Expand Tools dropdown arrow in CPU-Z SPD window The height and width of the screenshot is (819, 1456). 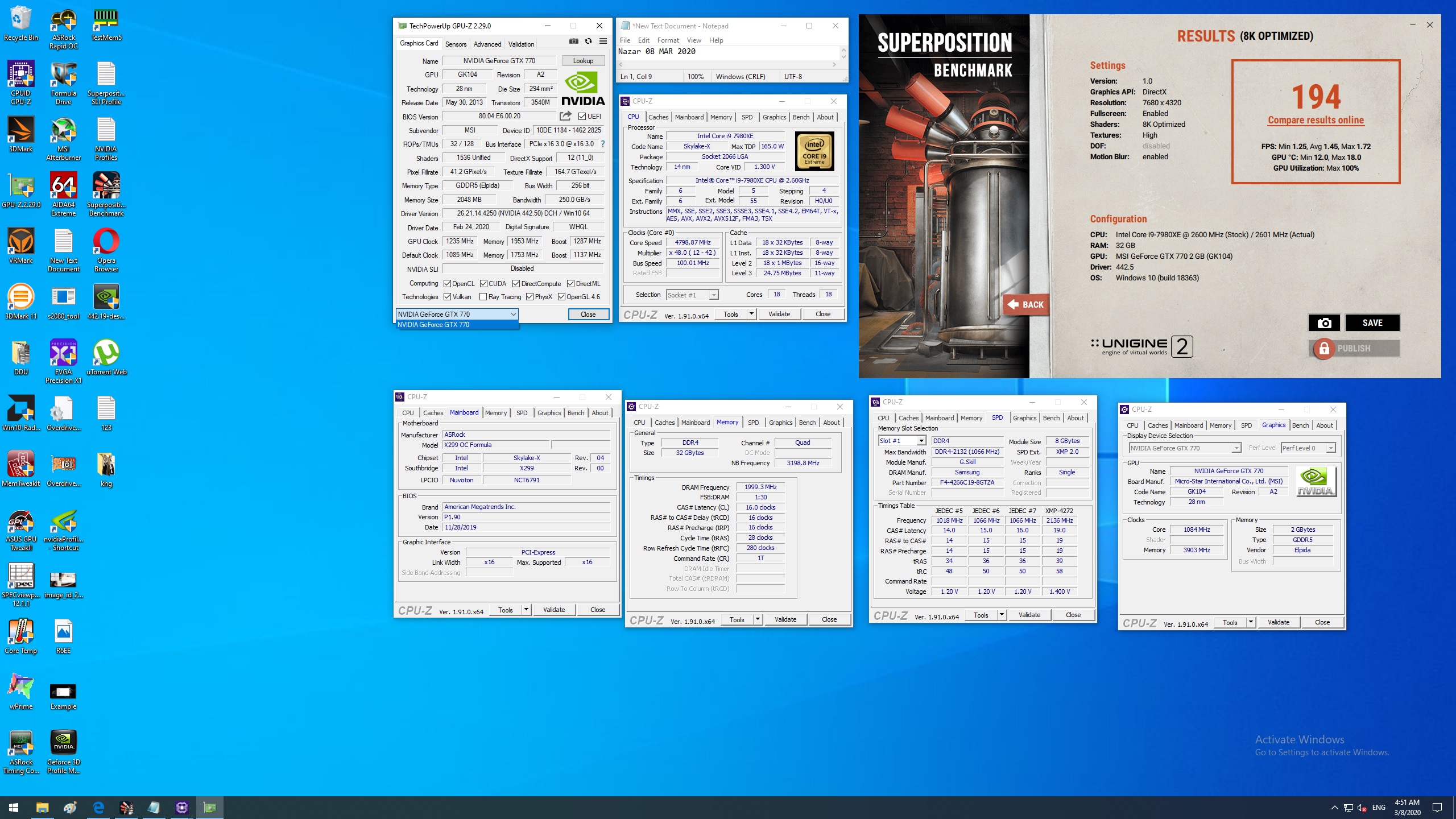point(1002,615)
